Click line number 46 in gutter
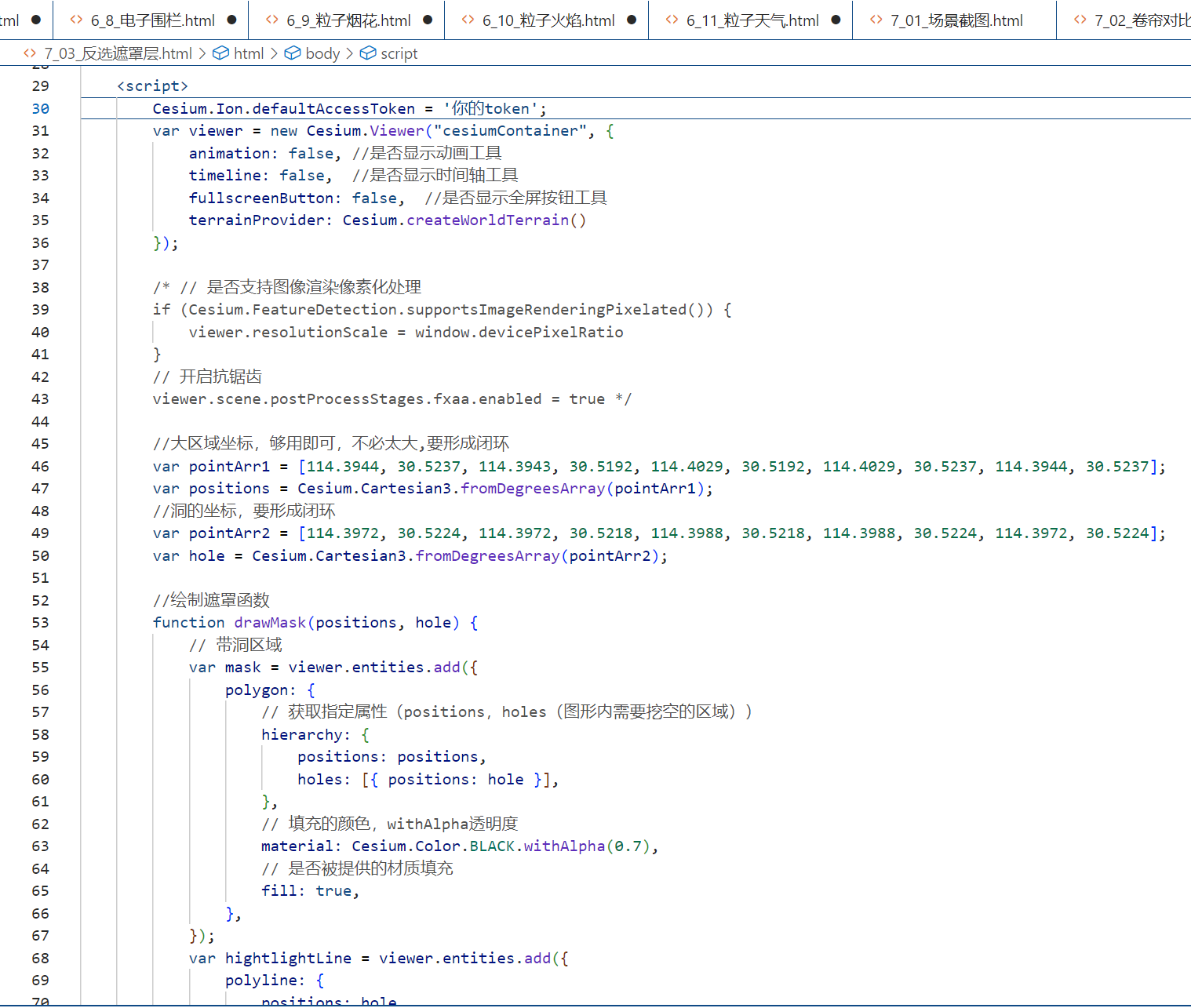The height and width of the screenshot is (1008, 1191). pos(41,466)
